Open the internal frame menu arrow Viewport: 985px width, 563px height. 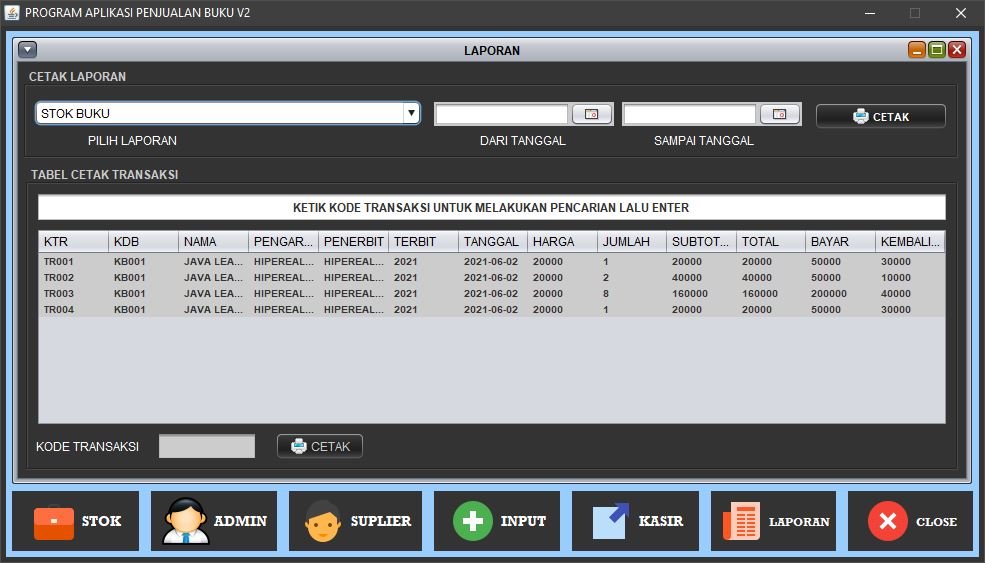point(27,50)
